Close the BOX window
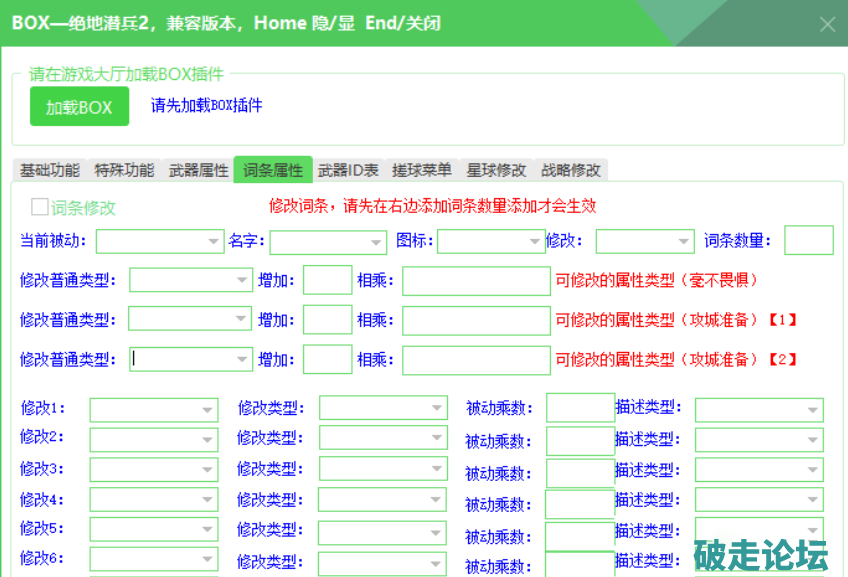The image size is (848, 577). tap(827, 24)
